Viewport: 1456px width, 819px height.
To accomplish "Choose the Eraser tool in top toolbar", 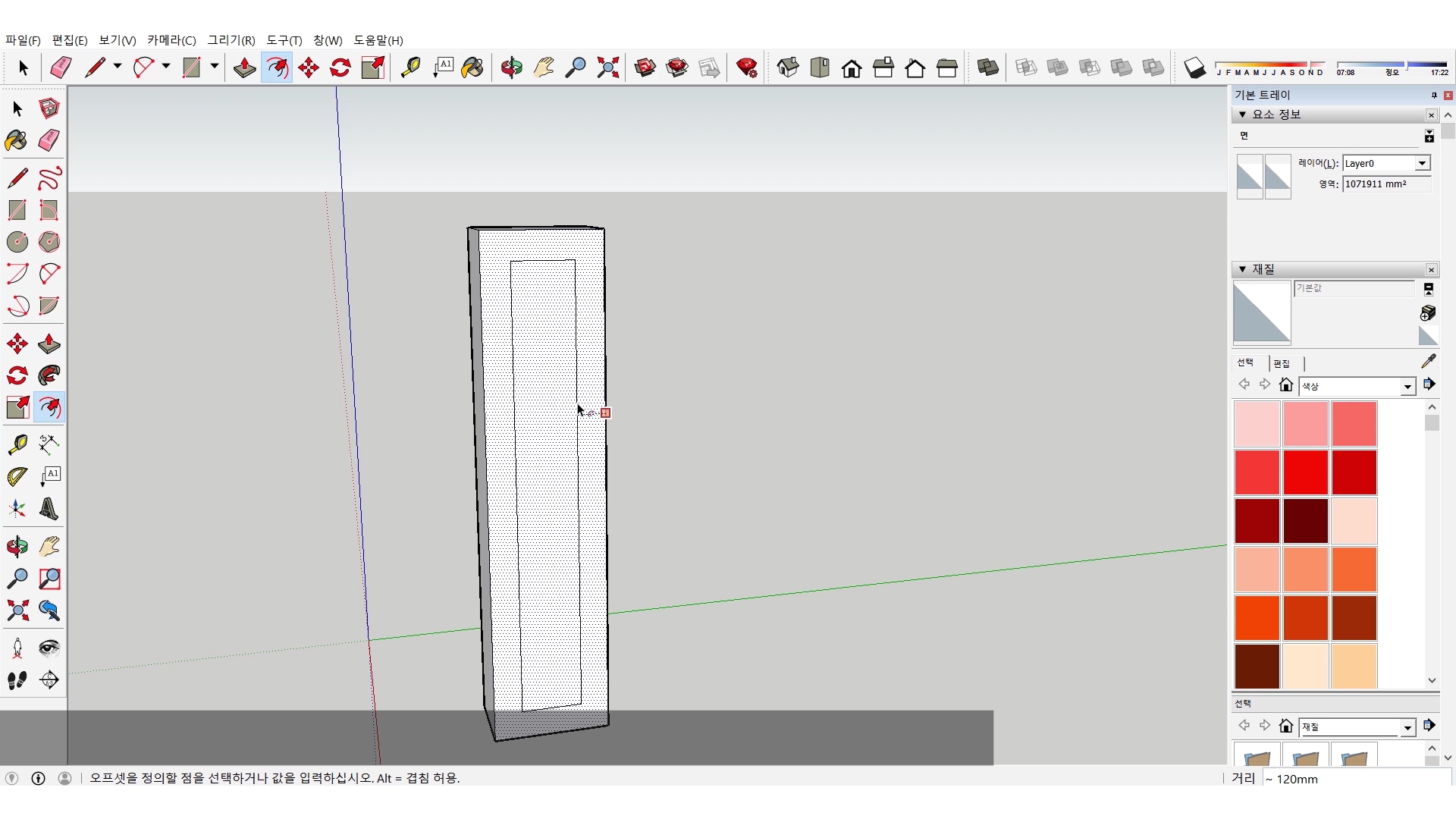I will tap(61, 67).
